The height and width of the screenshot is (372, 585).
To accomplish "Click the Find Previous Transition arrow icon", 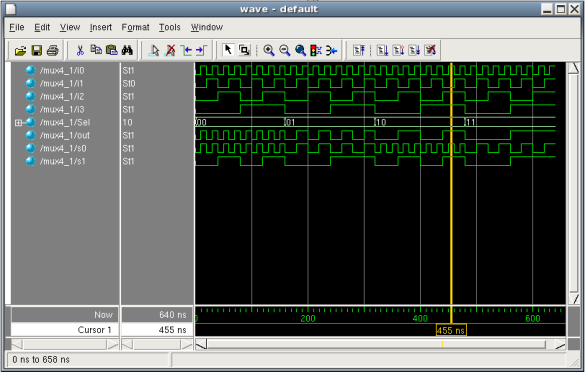I will [x=186, y=50].
